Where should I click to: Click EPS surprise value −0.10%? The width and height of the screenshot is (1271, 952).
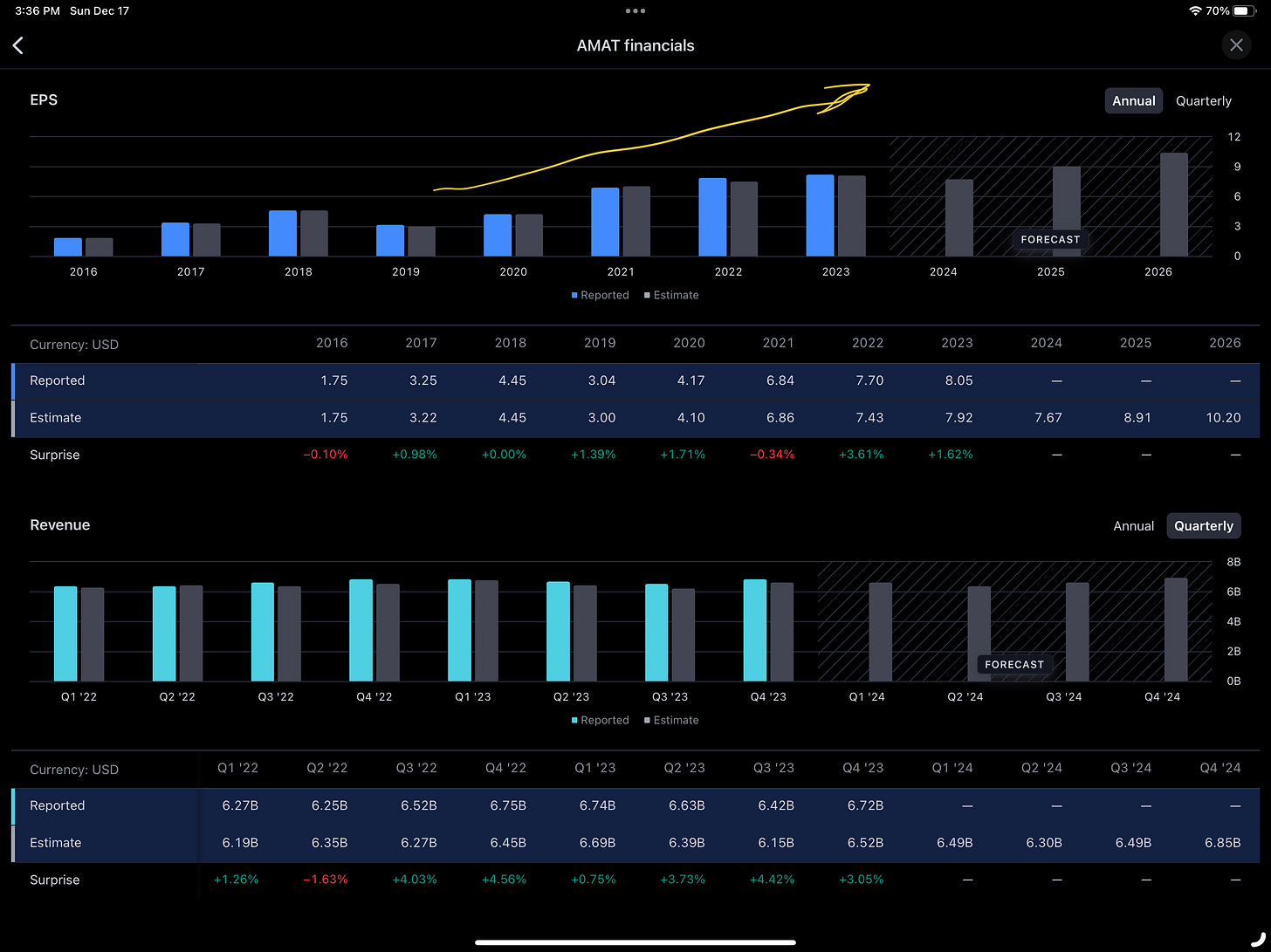pyautogui.click(x=325, y=455)
